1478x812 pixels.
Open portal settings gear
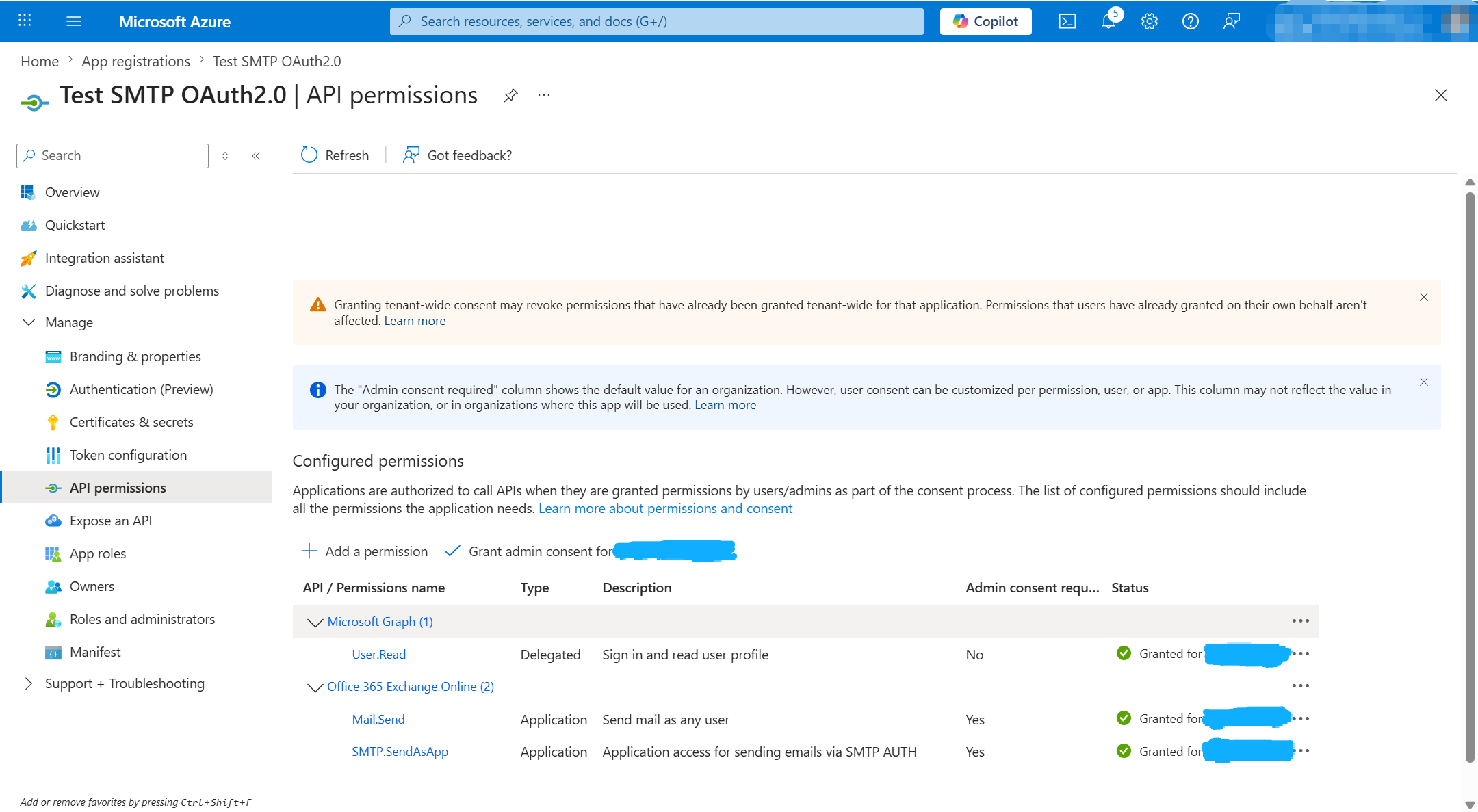pos(1150,21)
